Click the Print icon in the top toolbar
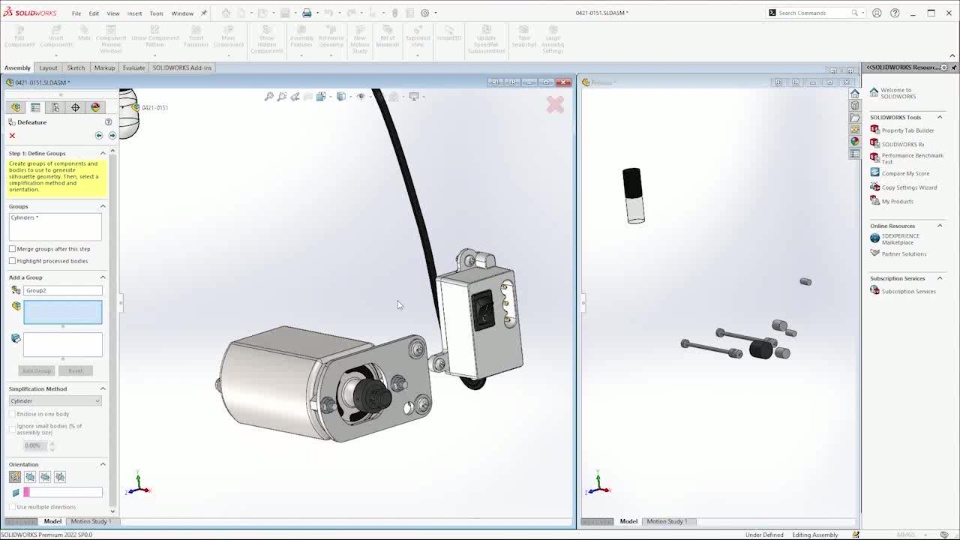The height and width of the screenshot is (540, 960). pyautogui.click(x=307, y=13)
